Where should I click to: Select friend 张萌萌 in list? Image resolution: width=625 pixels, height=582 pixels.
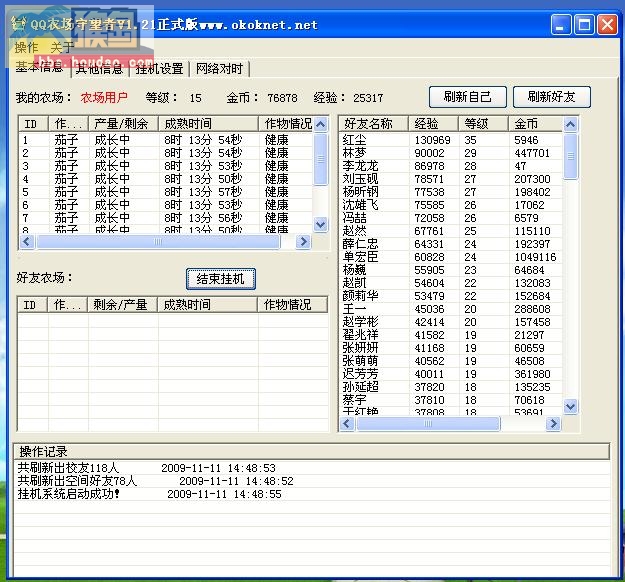pos(451,361)
